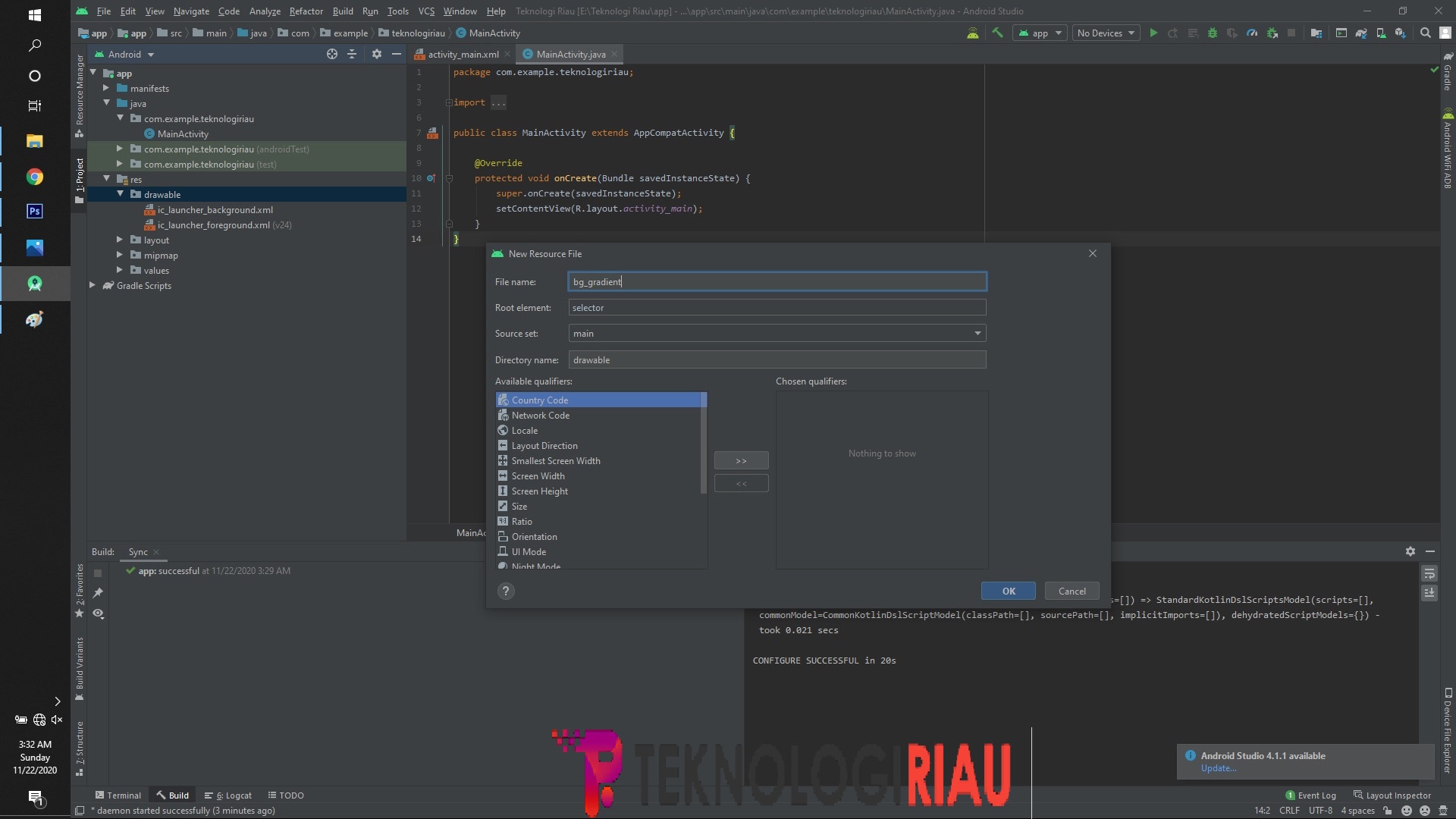
Task: Open Search Everywhere magnifier
Action: pyautogui.click(x=1425, y=33)
